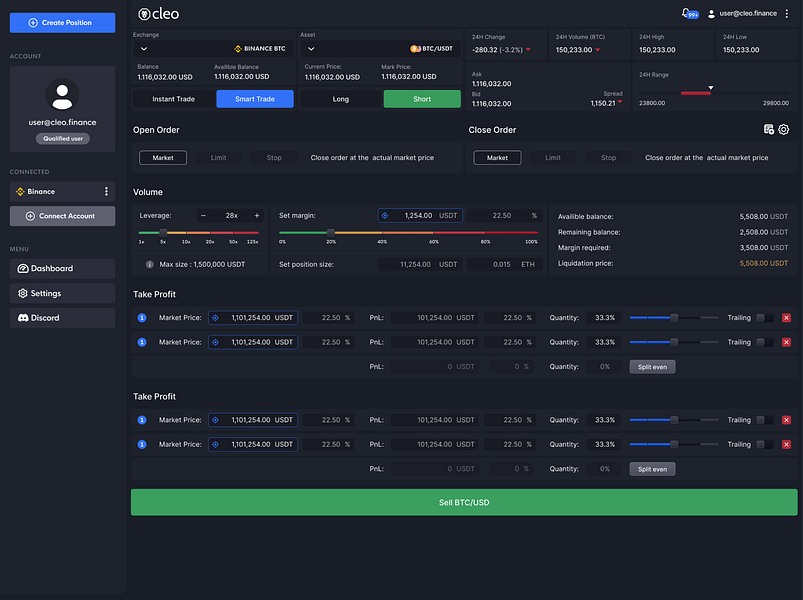Click the cleo logo
803x600 pixels.
point(159,14)
